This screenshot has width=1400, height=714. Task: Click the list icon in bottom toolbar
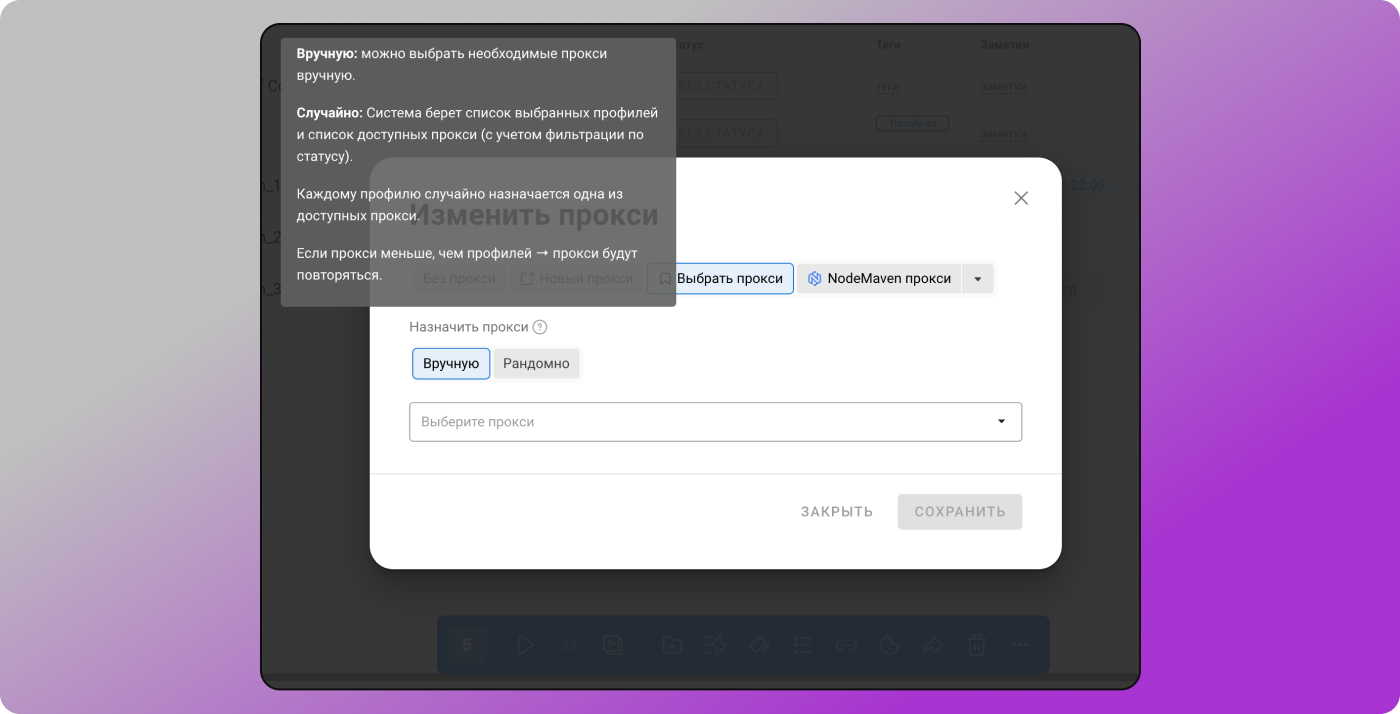click(x=802, y=645)
